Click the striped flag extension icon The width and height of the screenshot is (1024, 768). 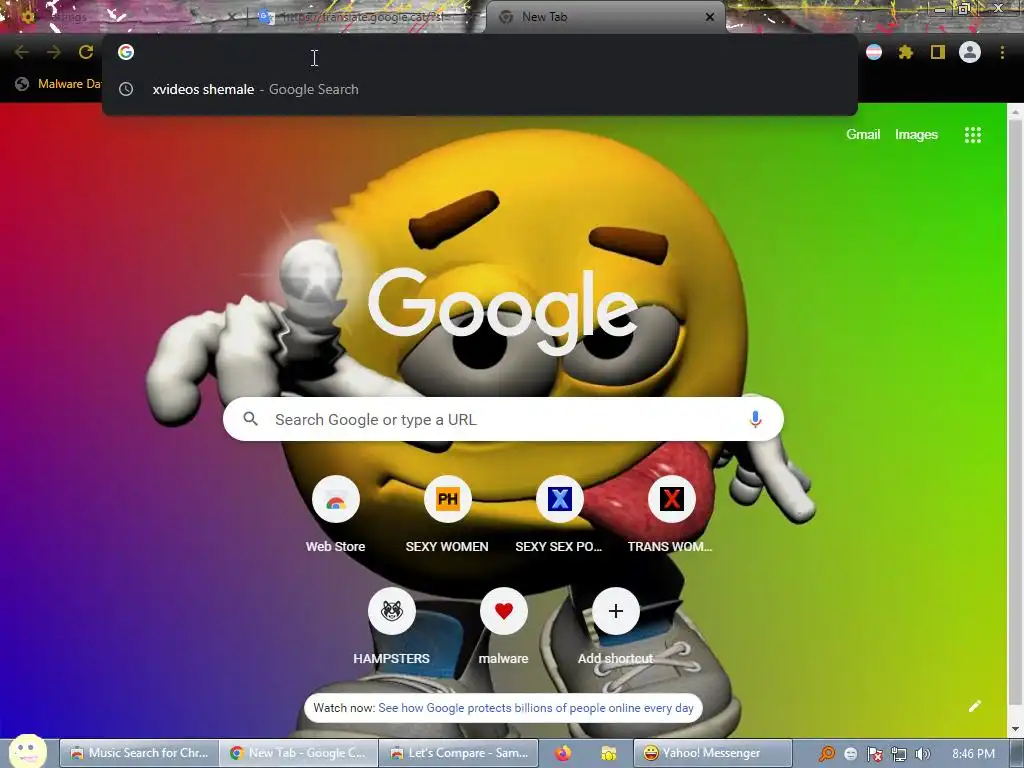(874, 52)
